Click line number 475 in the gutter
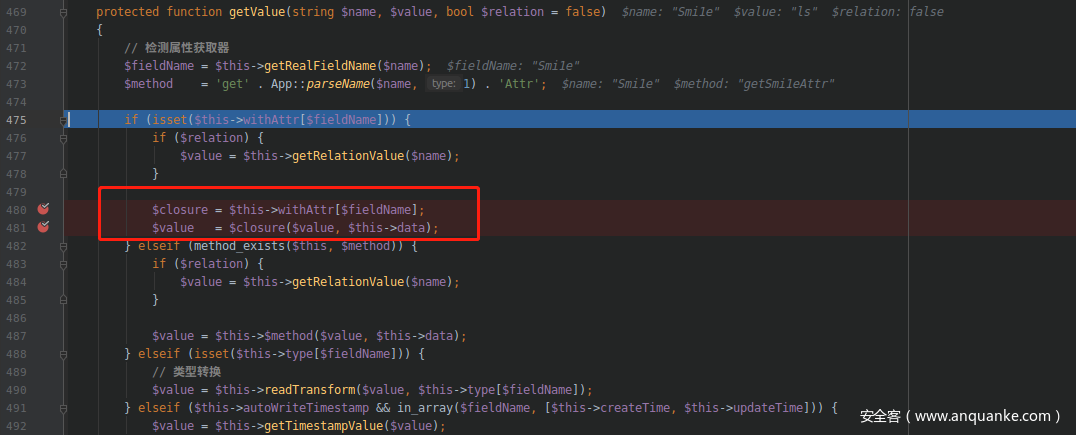1076x435 pixels. tap(17, 120)
